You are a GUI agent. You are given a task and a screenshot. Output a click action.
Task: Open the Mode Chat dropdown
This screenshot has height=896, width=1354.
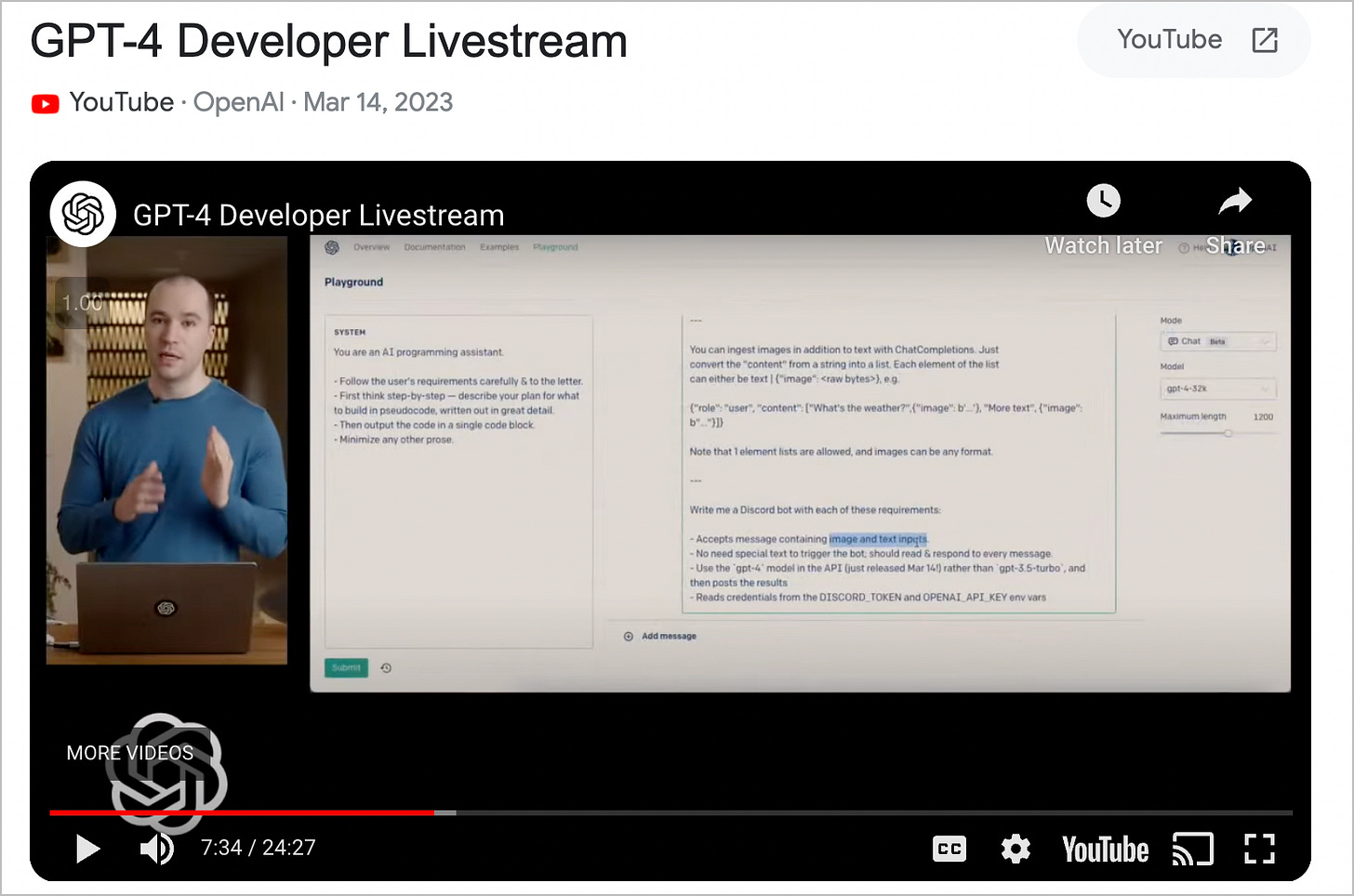coord(1218,341)
